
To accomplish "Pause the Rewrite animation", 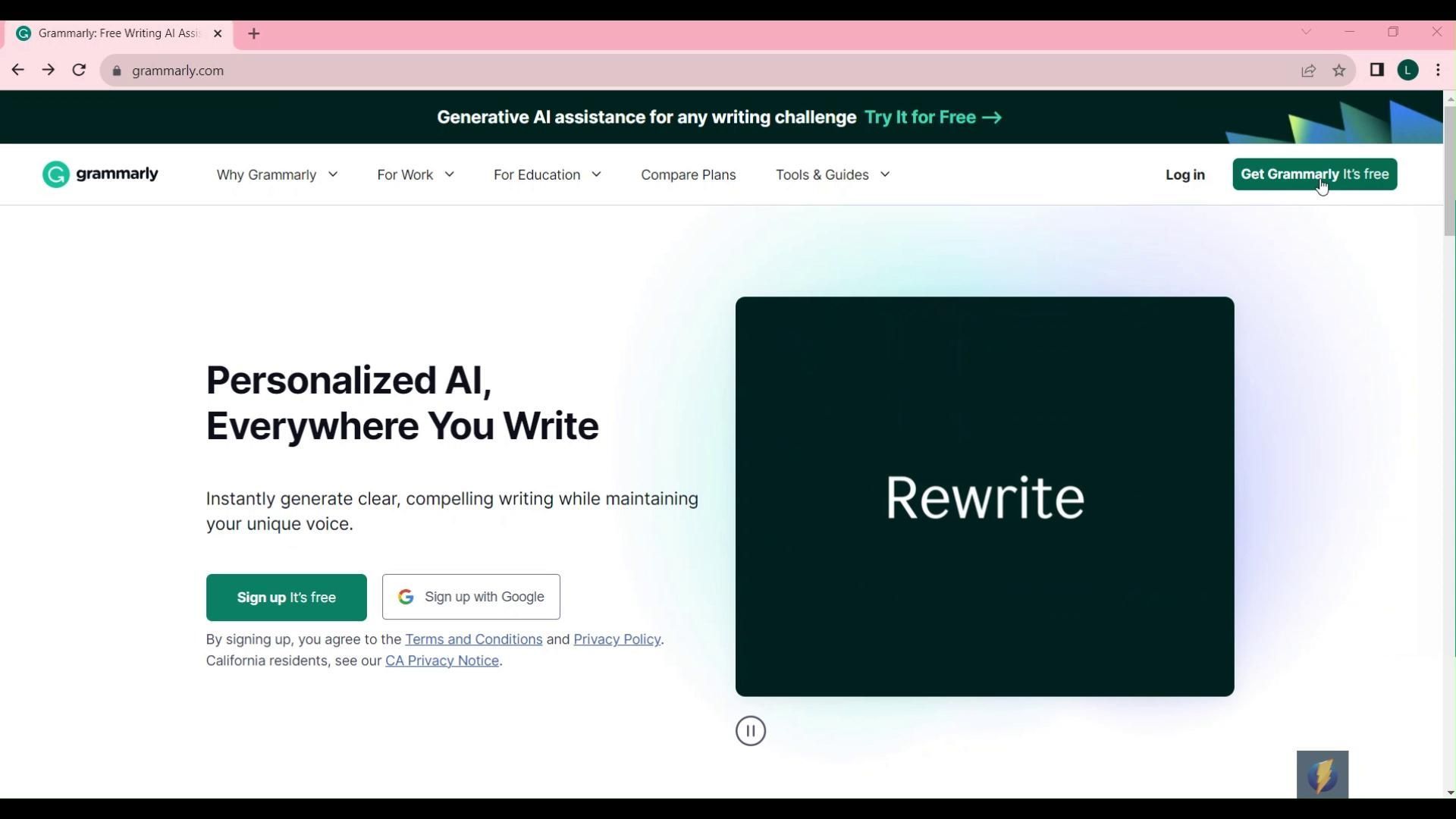I will pos(751,731).
